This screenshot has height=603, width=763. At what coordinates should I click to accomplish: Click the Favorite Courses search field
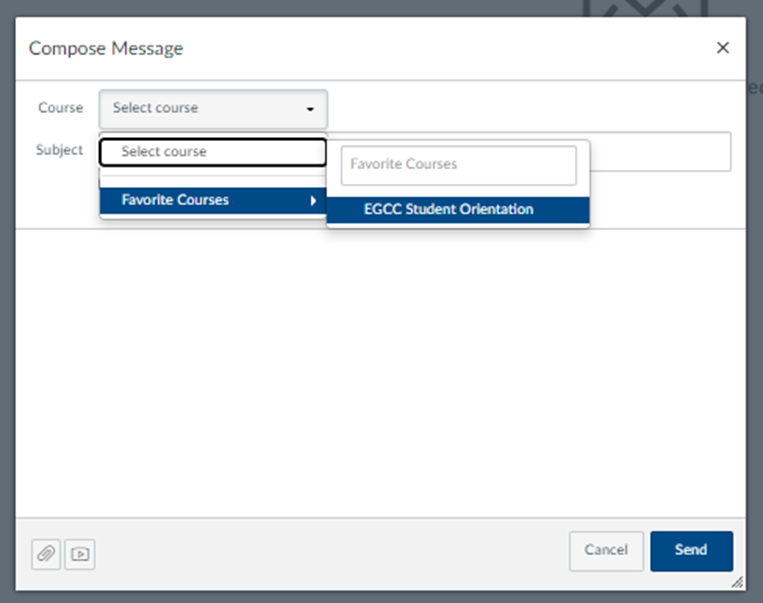point(458,165)
